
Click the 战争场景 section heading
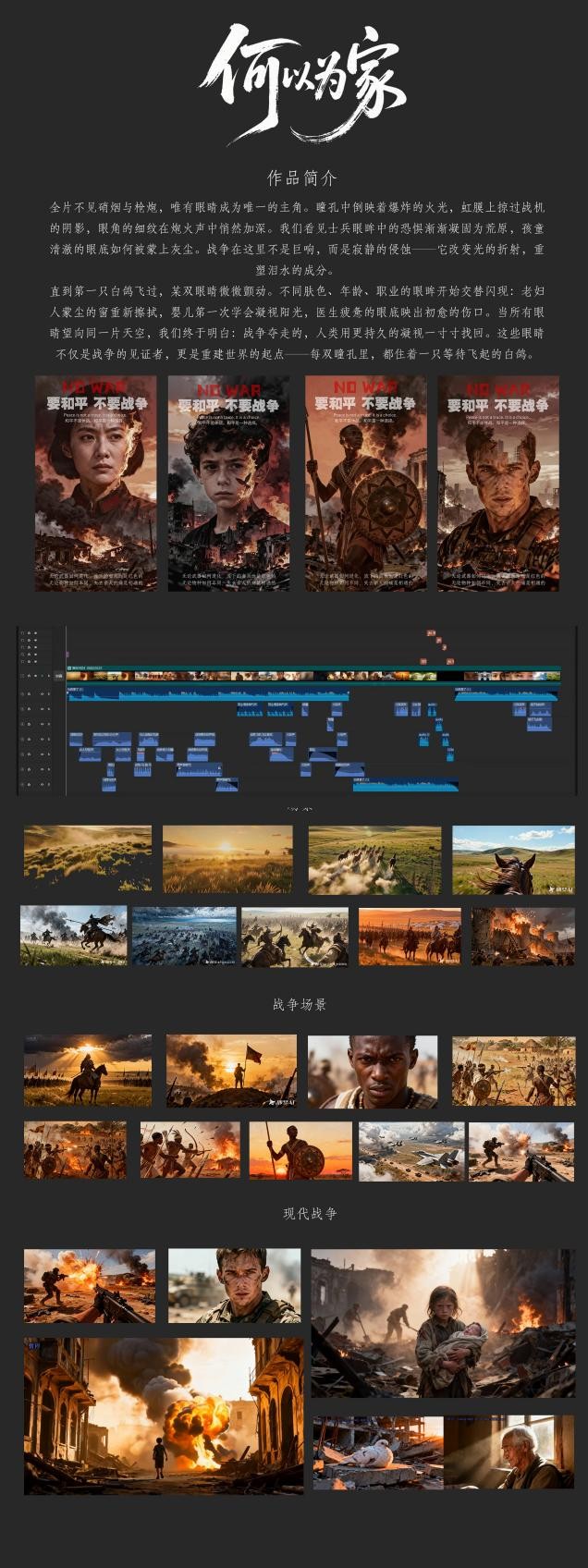pos(300,1005)
